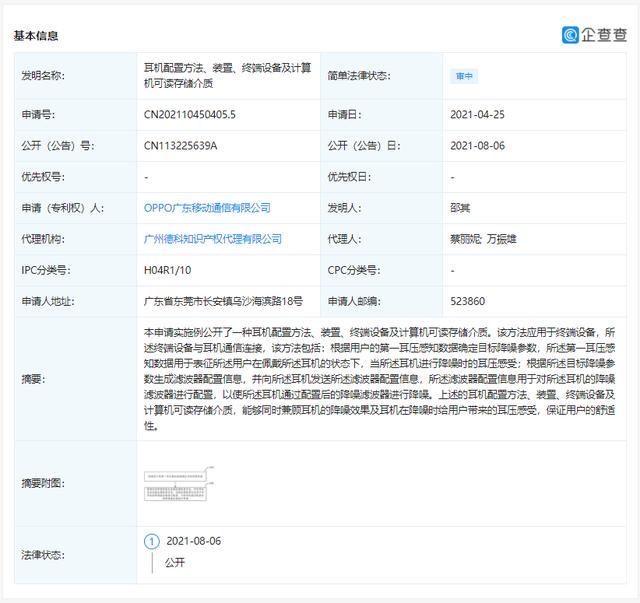
Task: Open the 广州德科知识产权代理有限公司 agency link
Action: point(213,239)
